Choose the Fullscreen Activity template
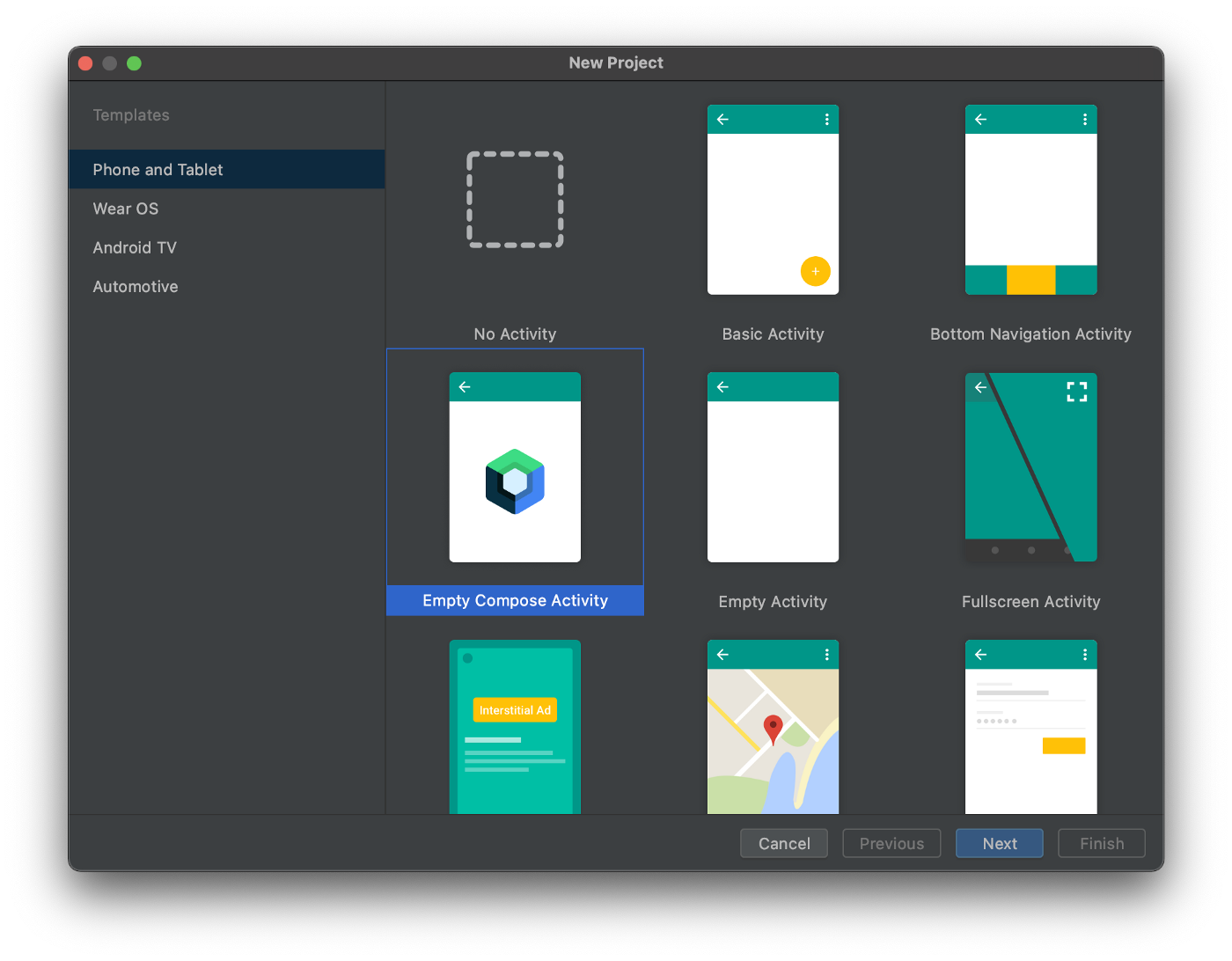 tap(1030, 467)
